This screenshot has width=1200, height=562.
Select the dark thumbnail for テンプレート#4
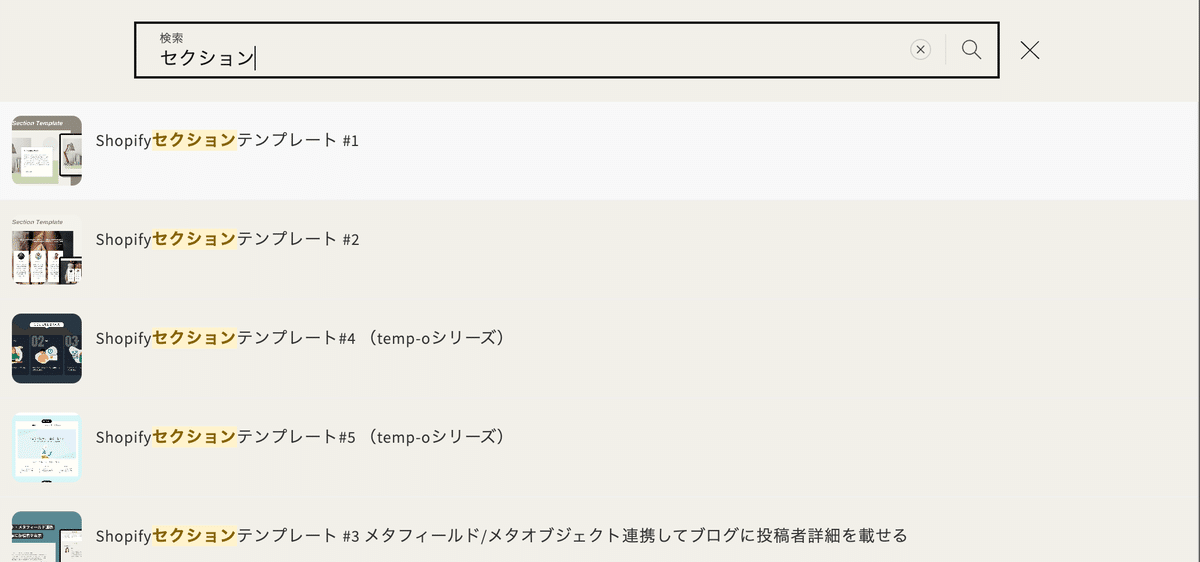pyautogui.click(x=47, y=349)
